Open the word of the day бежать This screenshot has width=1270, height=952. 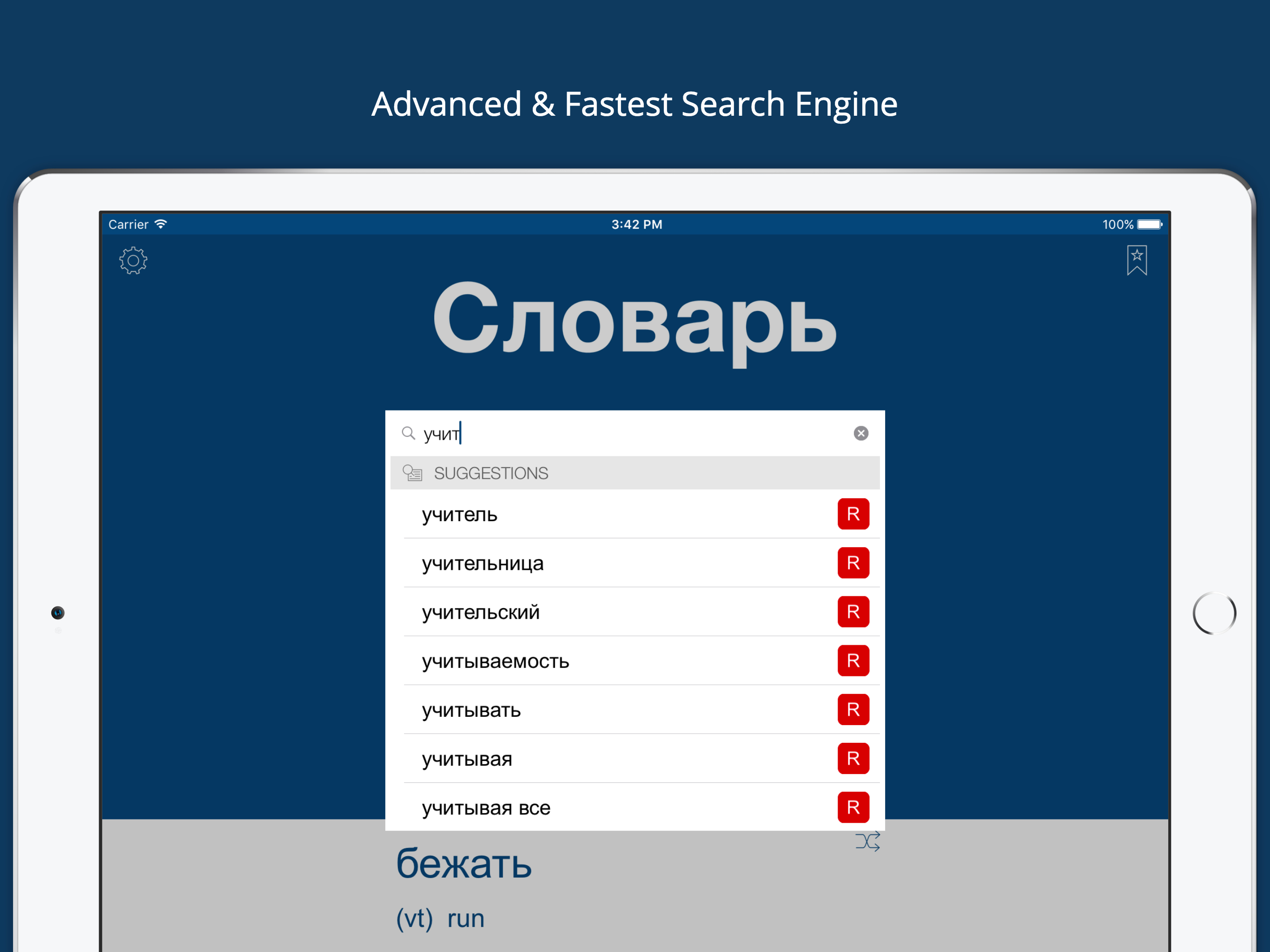click(x=464, y=864)
